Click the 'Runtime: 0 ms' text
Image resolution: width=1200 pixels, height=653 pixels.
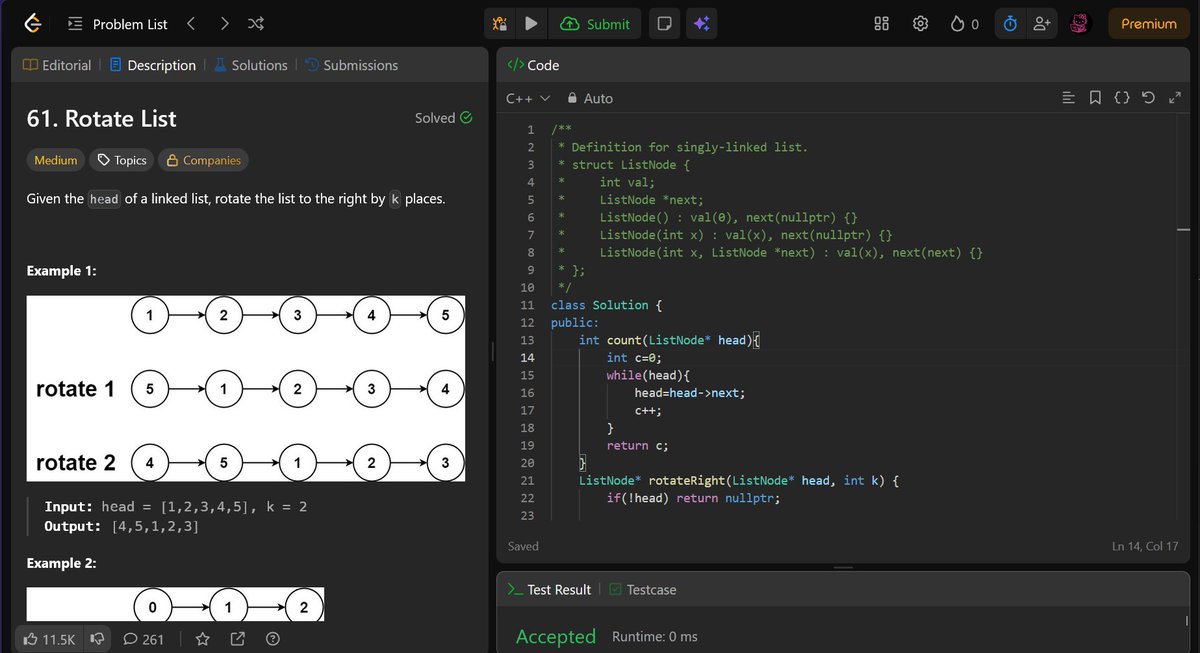click(655, 637)
